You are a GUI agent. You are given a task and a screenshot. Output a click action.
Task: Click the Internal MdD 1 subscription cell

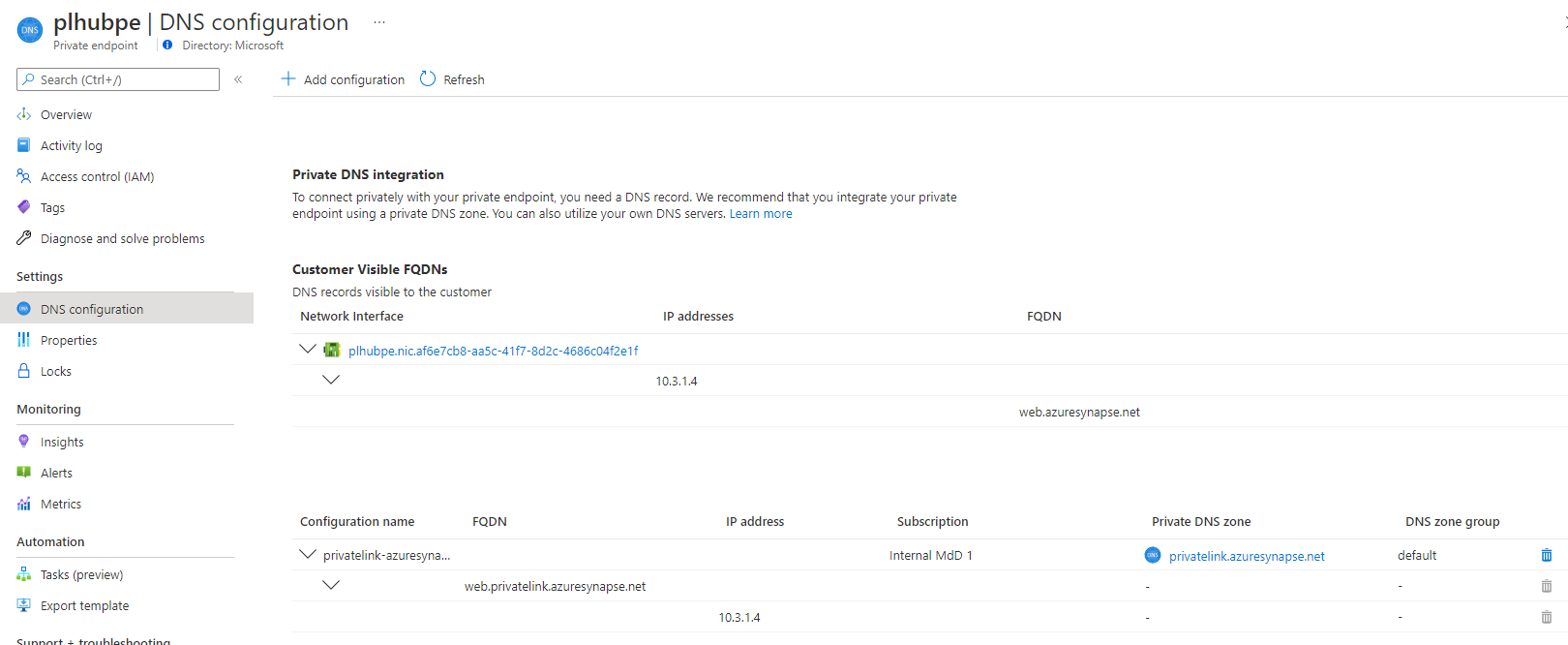(931, 555)
